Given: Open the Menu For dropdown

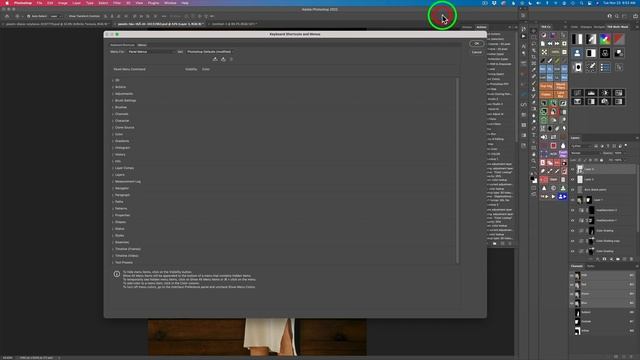Looking at the screenshot, I should pyautogui.click(x=150, y=52).
